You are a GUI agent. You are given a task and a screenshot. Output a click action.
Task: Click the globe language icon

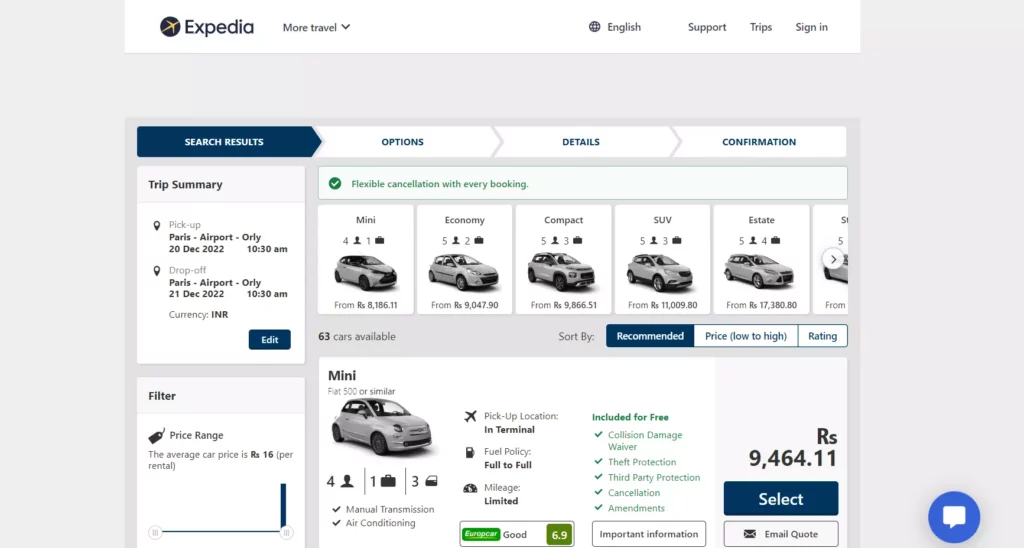(594, 27)
